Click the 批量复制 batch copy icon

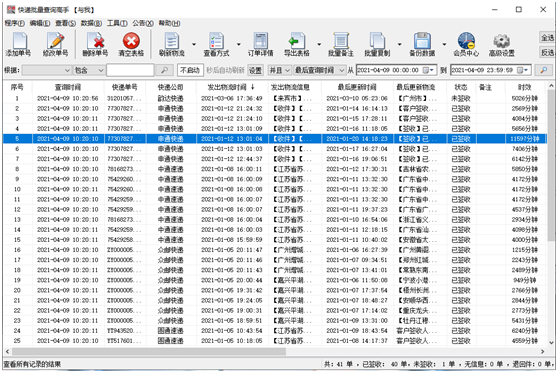(377, 44)
